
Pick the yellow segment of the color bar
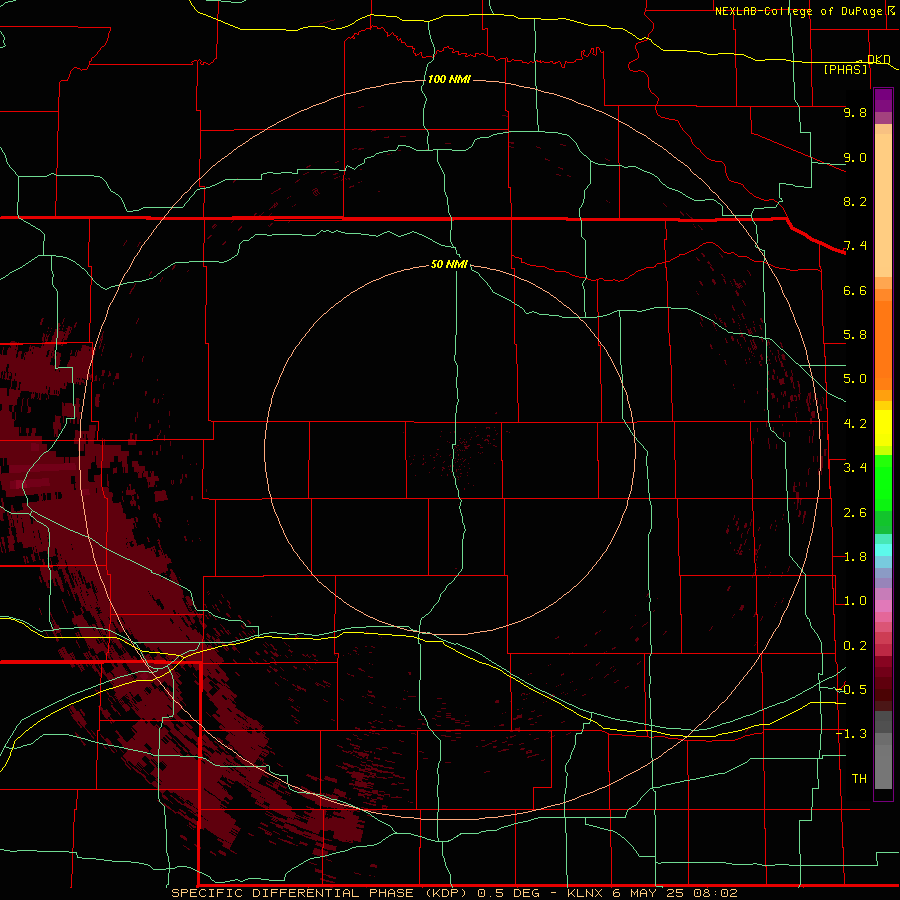pos(883,428)
